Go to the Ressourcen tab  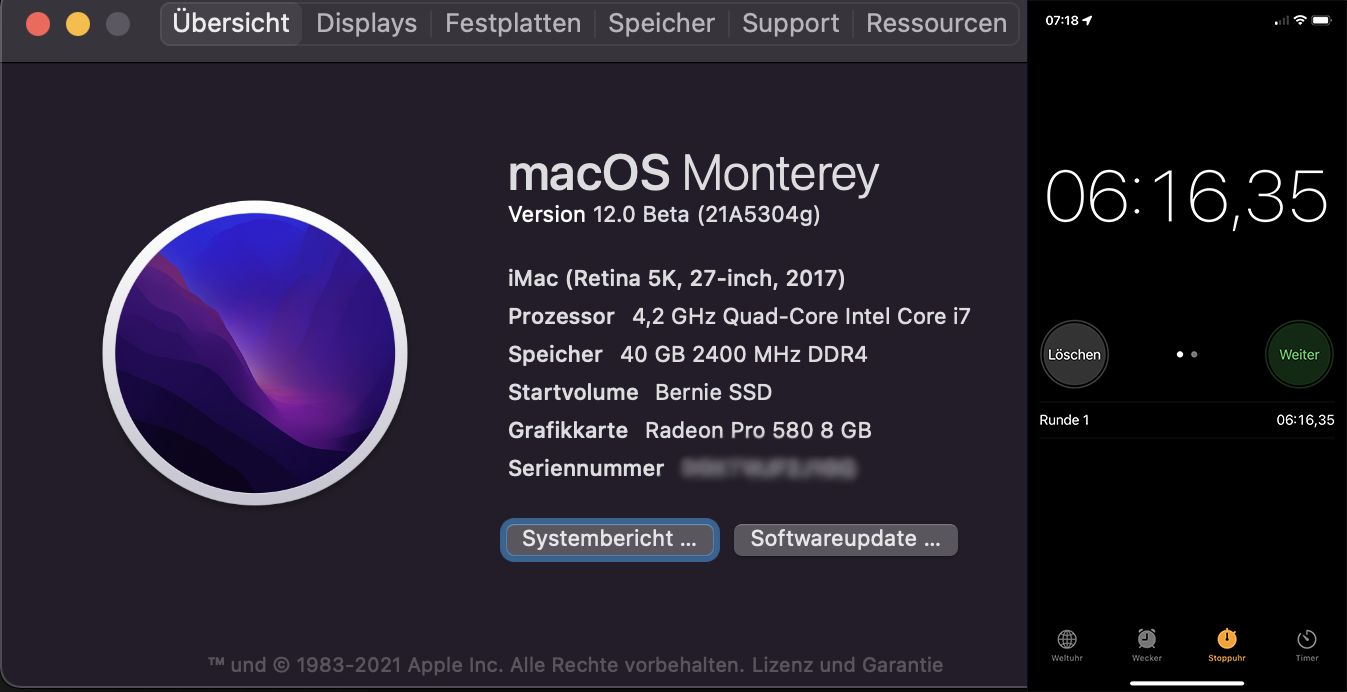[936, 23]
